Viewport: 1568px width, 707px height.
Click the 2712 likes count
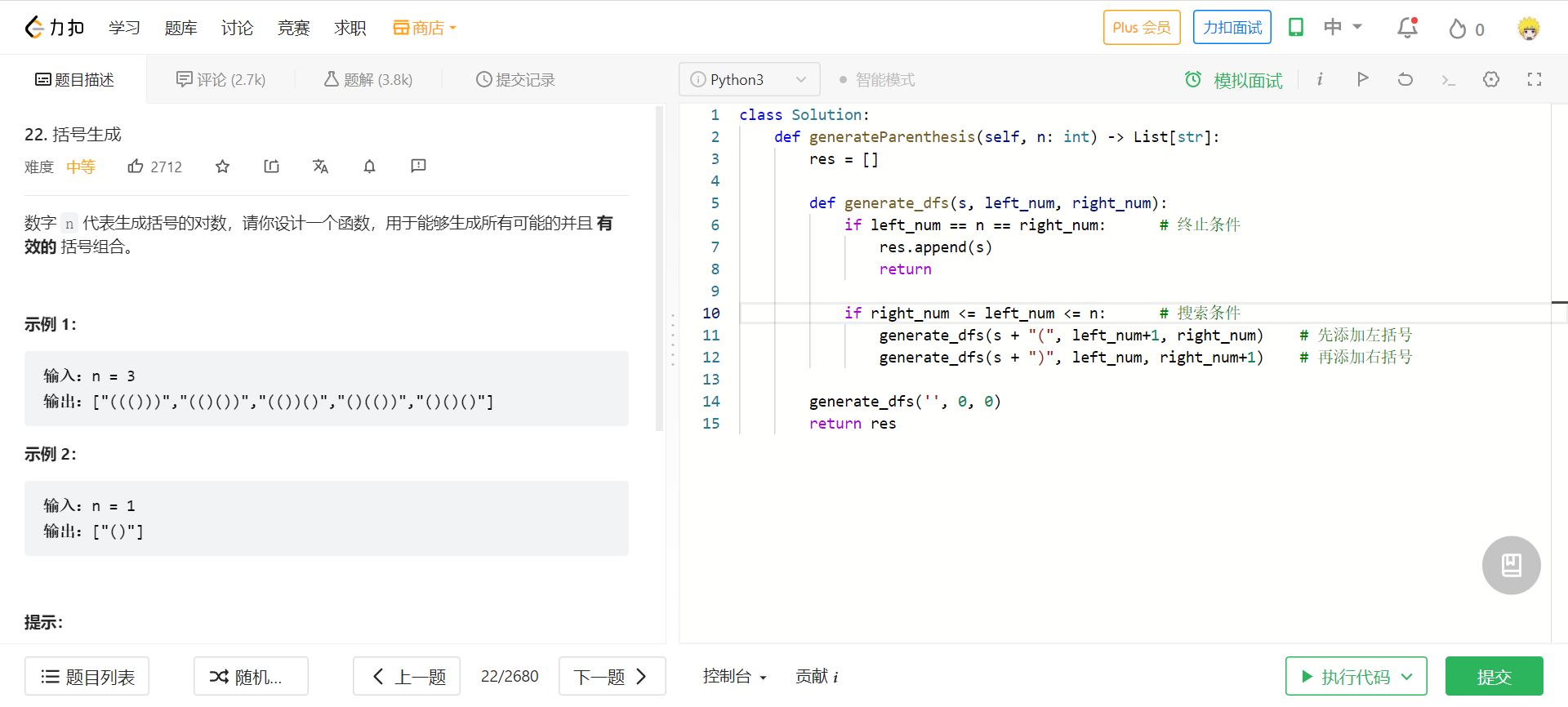166,167
